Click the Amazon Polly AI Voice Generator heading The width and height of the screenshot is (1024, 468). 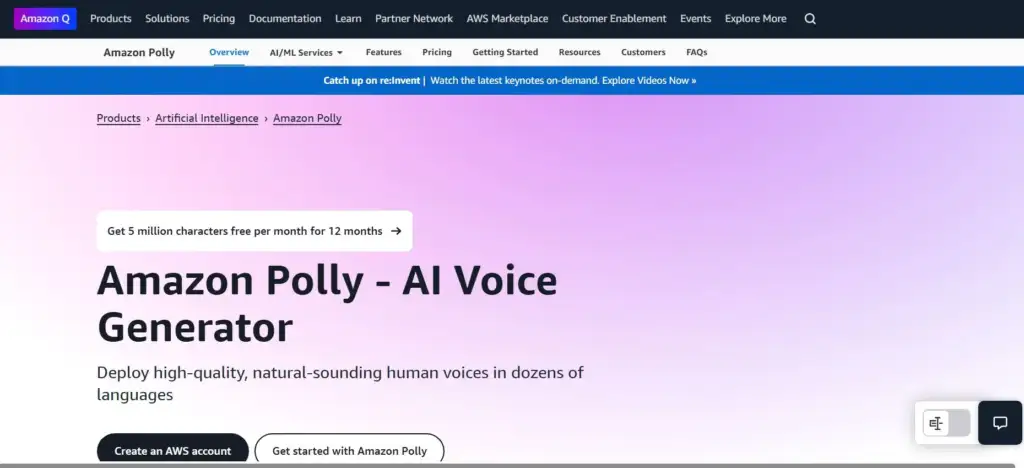327,304
